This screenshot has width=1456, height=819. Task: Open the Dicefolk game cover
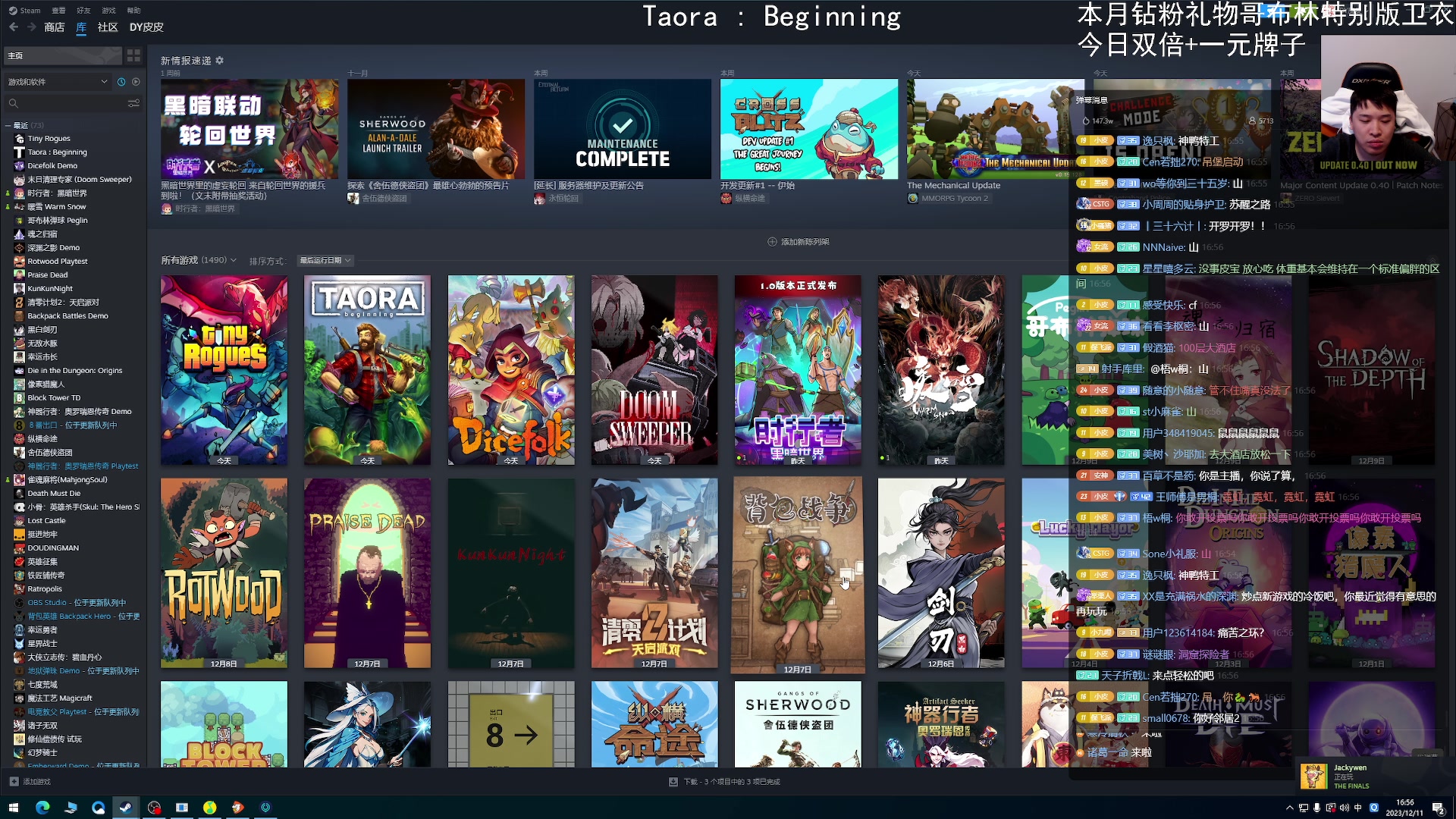point(511,370)
